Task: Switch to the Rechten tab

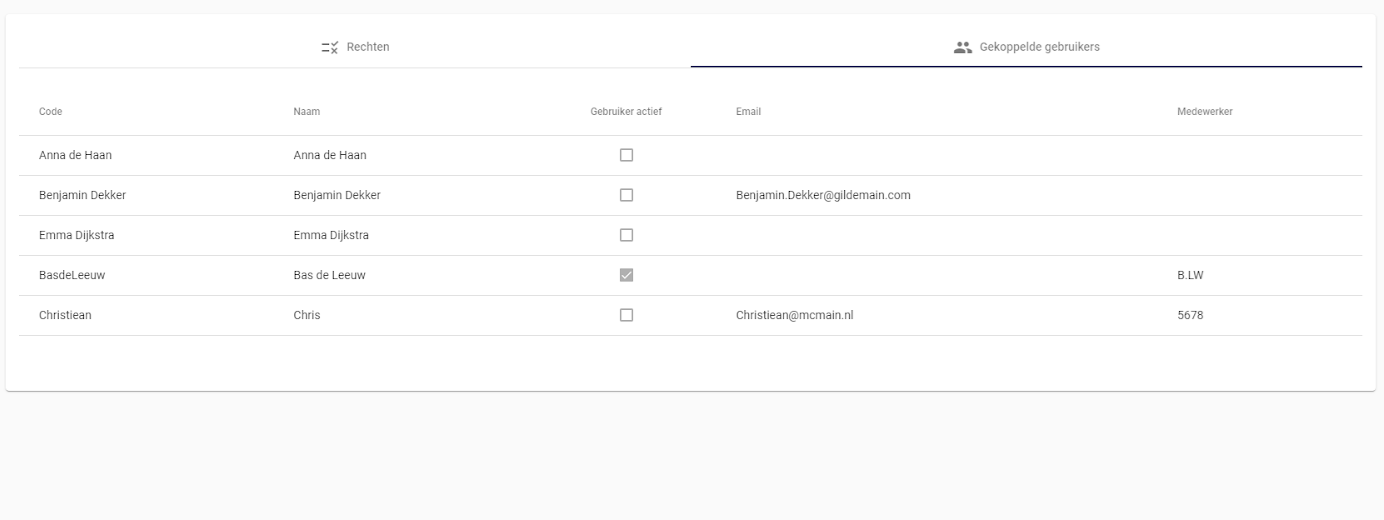Action: click(x=355, y=47)
